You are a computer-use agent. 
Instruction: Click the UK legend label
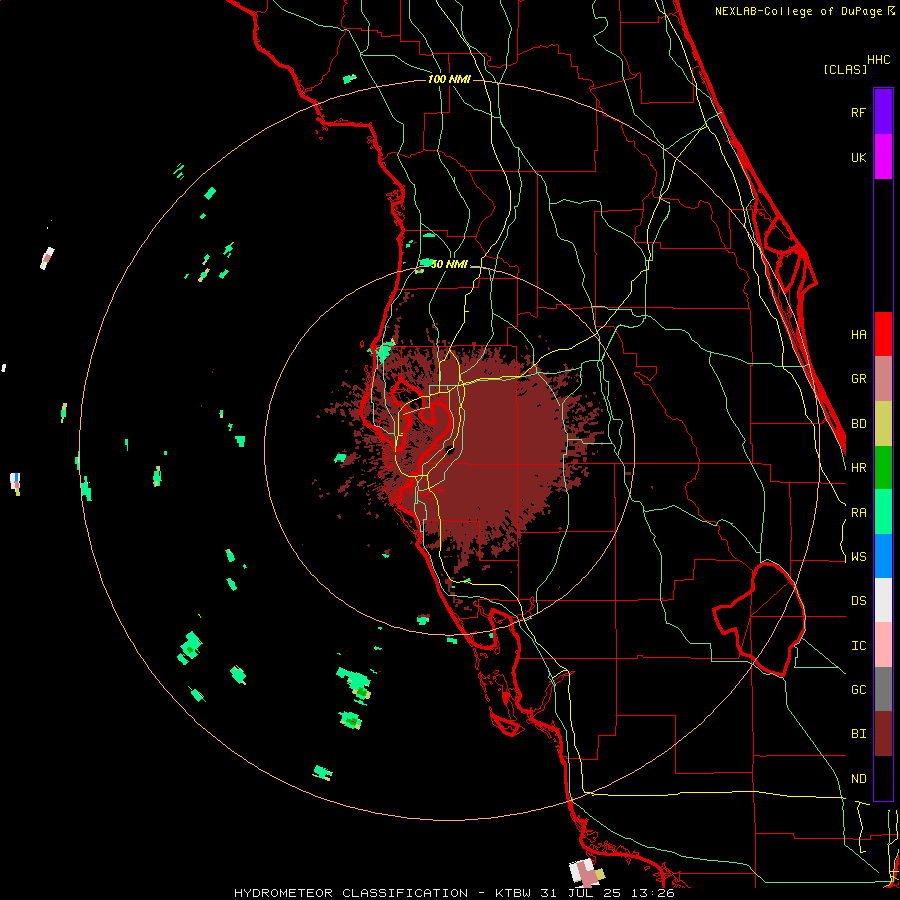click(858, 157)
